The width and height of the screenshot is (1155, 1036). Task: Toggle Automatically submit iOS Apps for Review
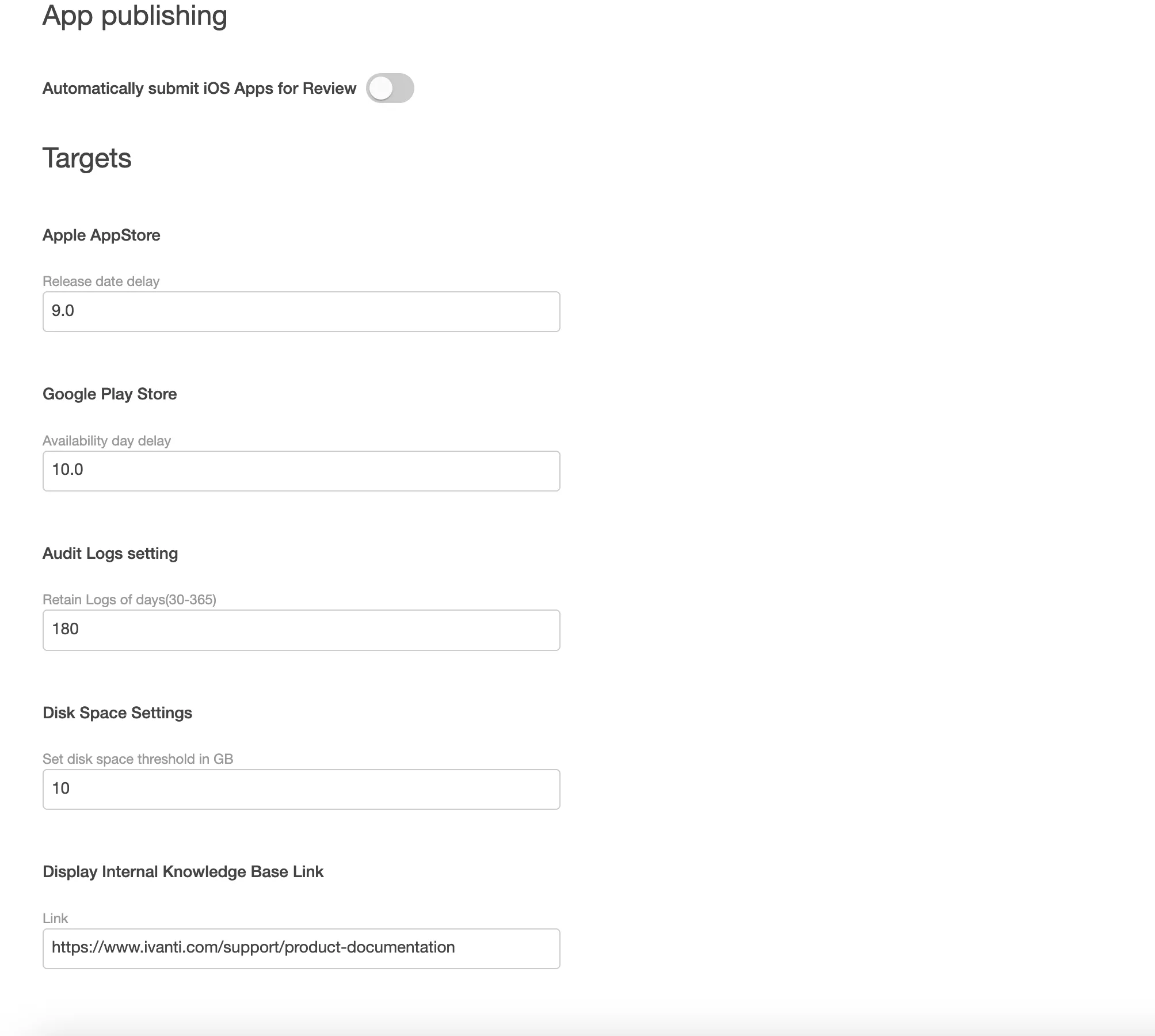tap(390, 88)
